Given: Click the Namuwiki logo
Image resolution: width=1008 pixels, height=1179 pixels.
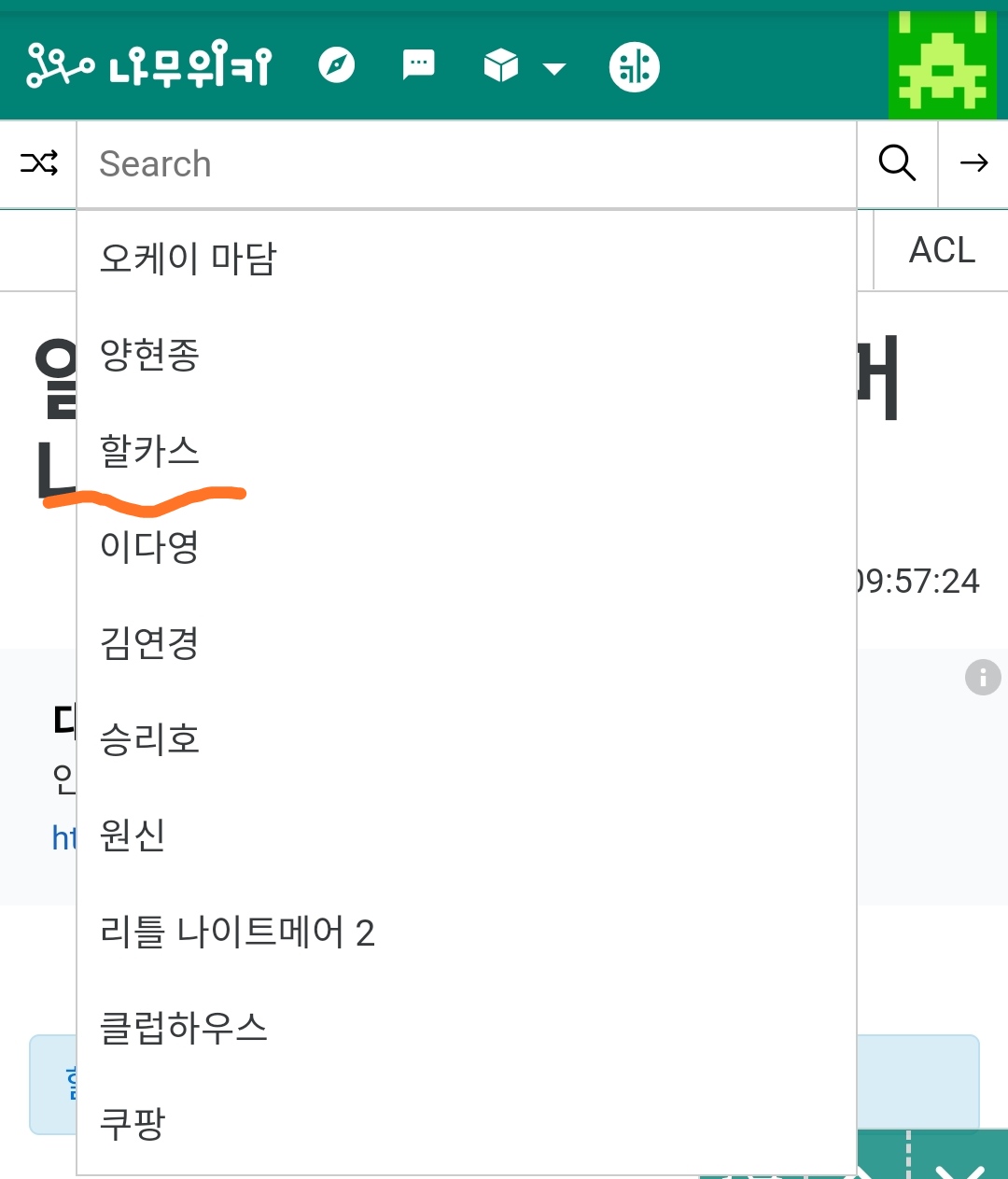Looking at the screenshot, I should pos(148,65).
